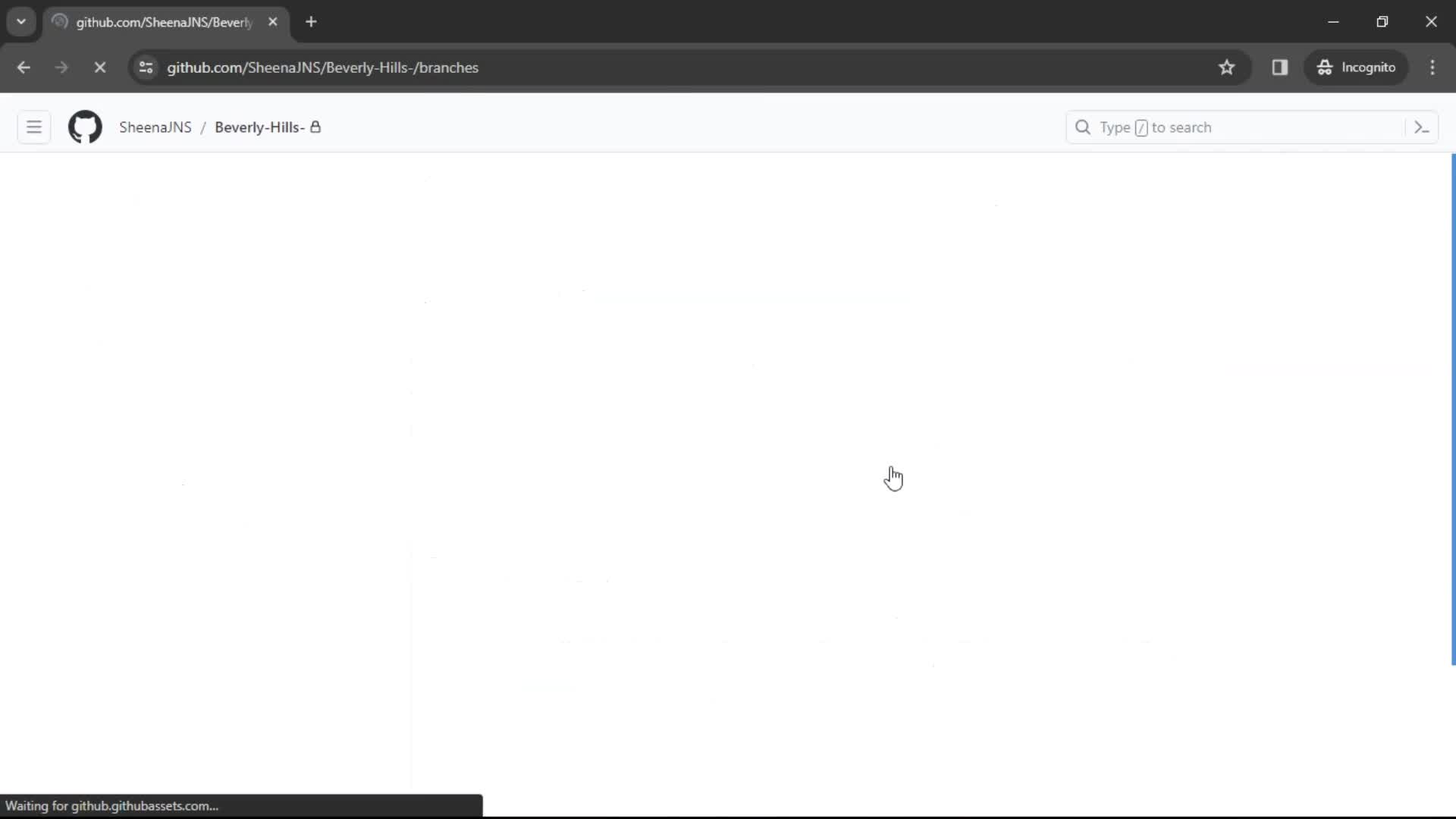Click the bookmark/star icon
This screenshot has height=819, width=1456.
[x=1226, y=67]
